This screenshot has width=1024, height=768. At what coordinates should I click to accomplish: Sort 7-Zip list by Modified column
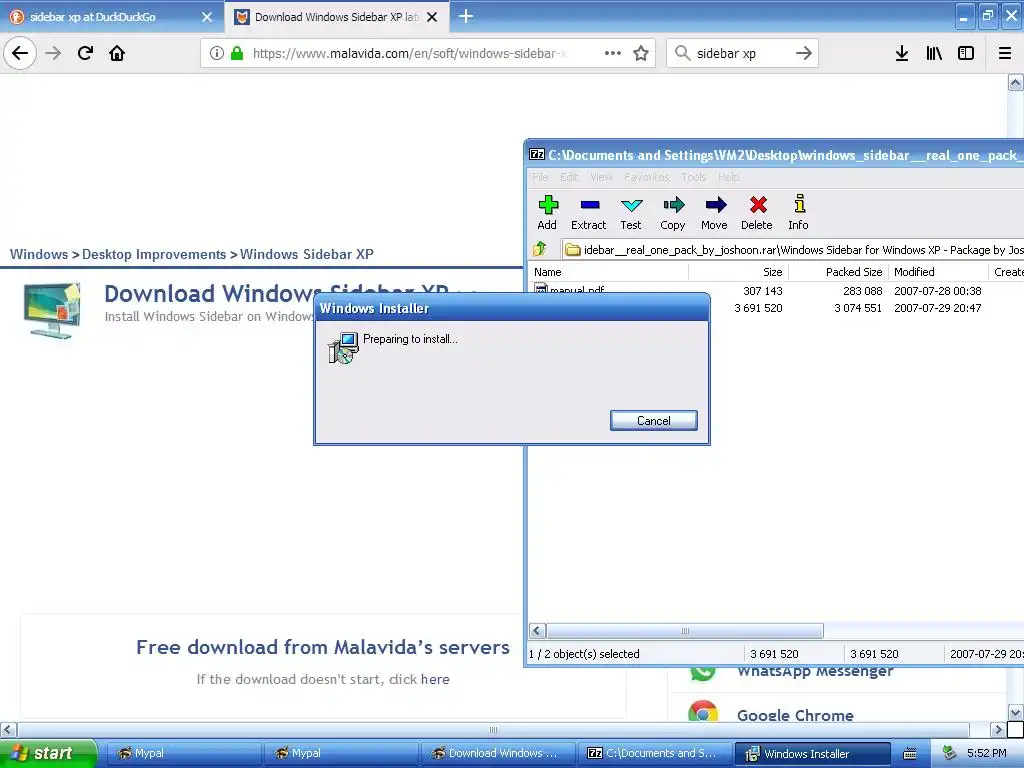click(938, 272)
